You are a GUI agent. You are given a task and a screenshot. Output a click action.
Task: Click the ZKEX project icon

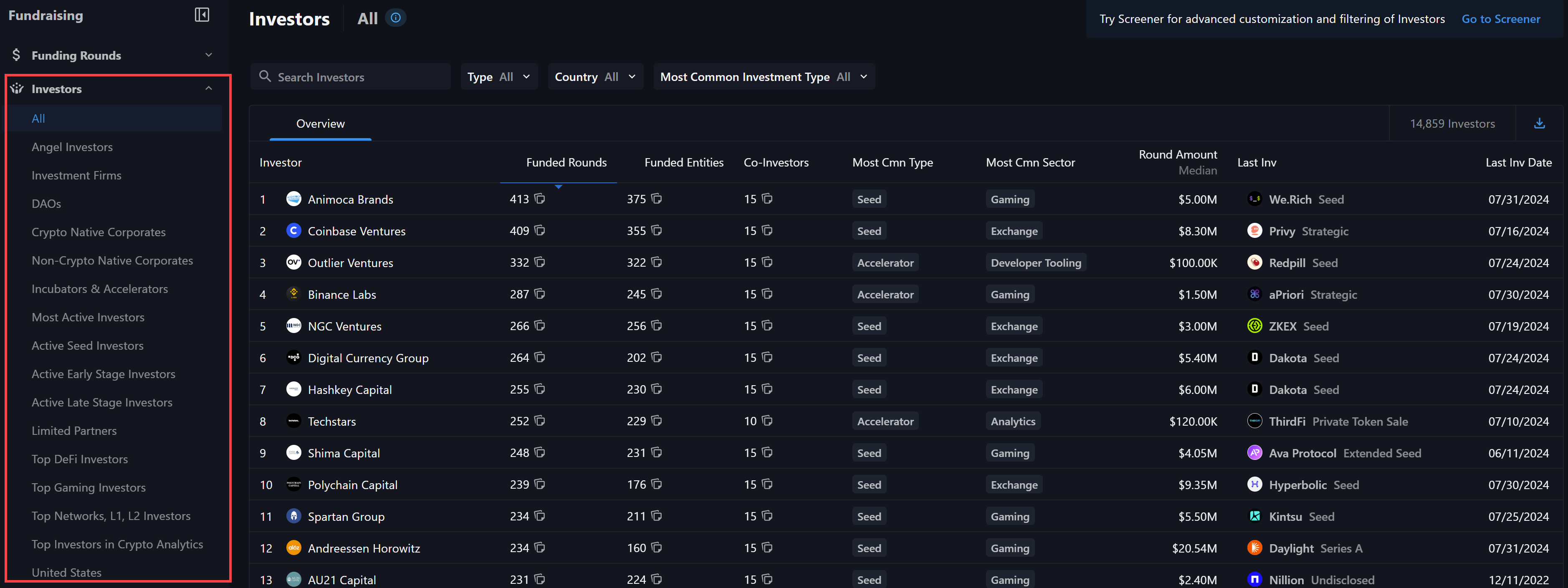[1254, 326]
